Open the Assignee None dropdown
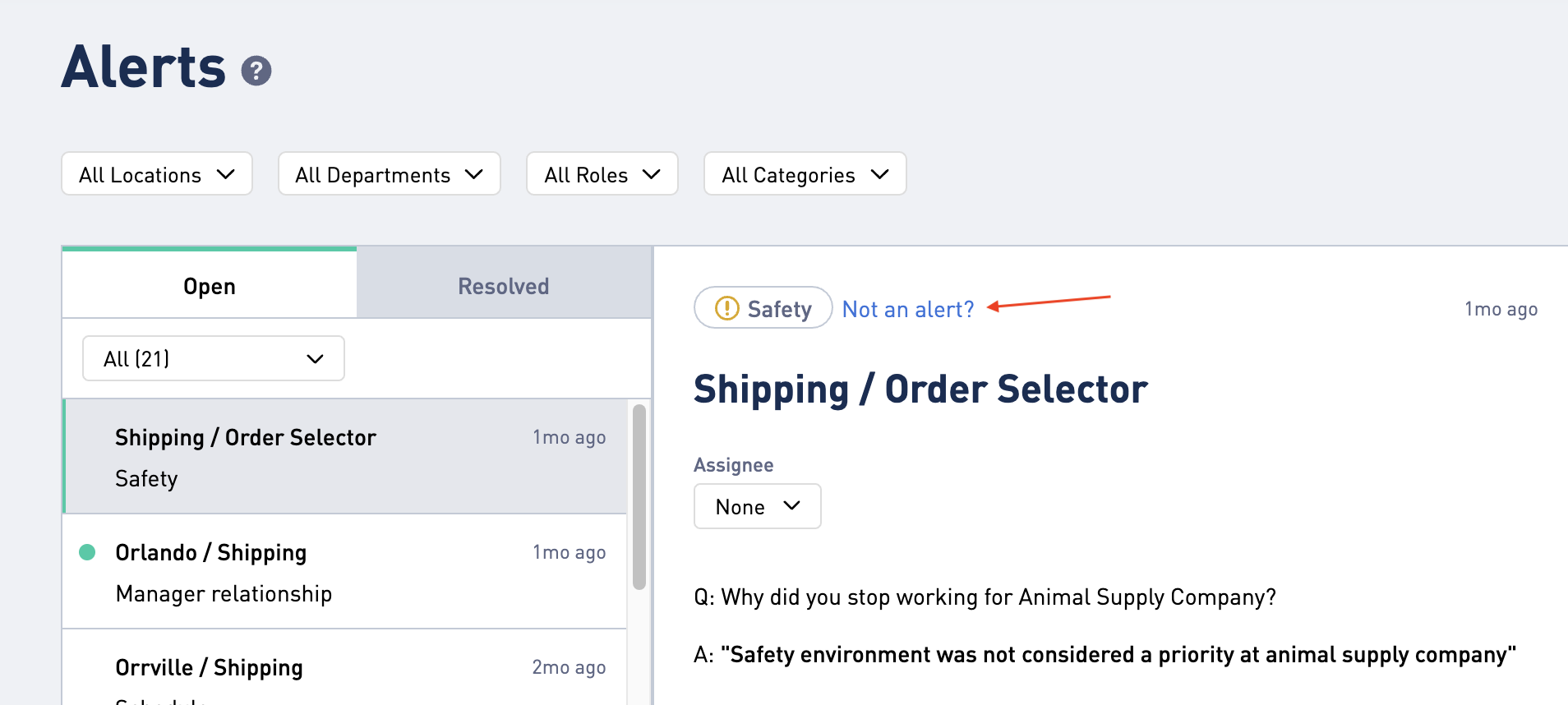The image size is (1568, 705). pyautogui.click(x=758, y=506)
